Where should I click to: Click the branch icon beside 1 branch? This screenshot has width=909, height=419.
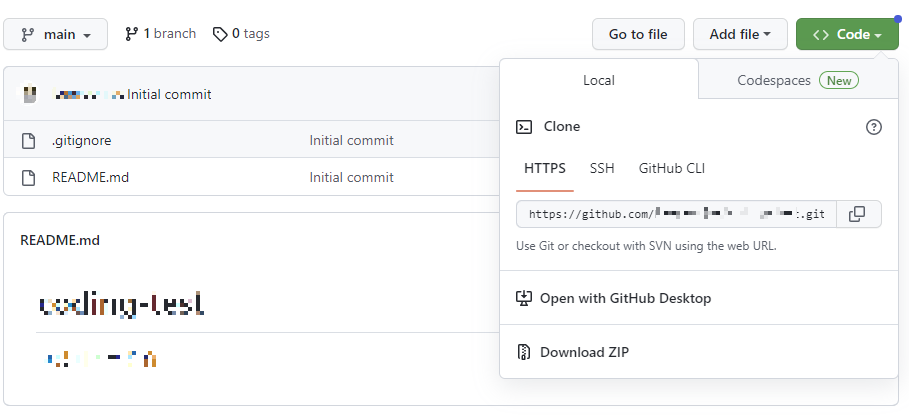(132, 34)
